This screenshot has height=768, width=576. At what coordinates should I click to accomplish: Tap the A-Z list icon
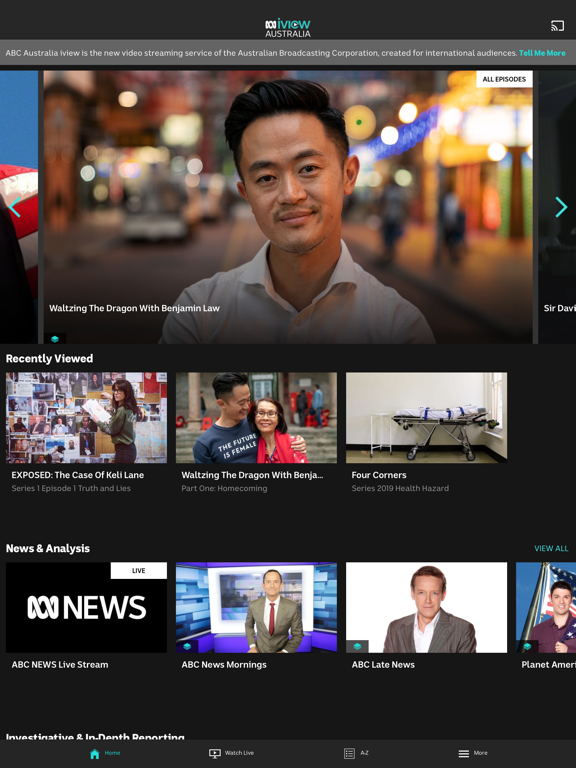click(x=349, y=753)
